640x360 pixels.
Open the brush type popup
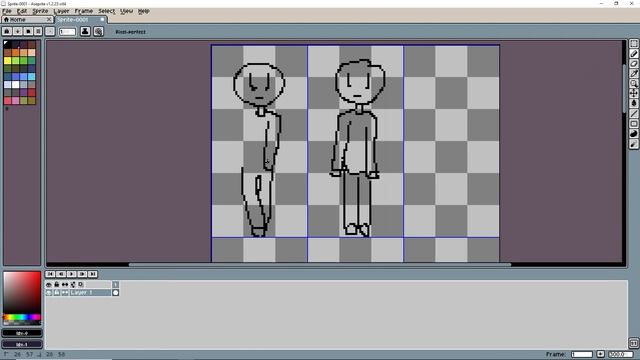click(x=50, y=31)
